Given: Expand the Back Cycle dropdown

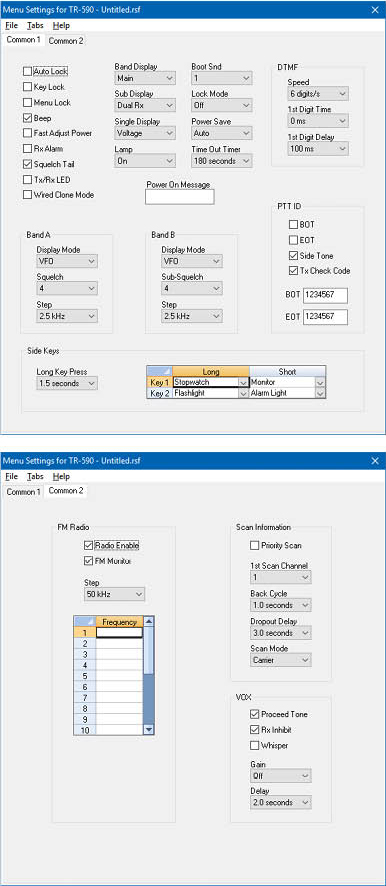Looking at the screenshot, I should 281,605.
